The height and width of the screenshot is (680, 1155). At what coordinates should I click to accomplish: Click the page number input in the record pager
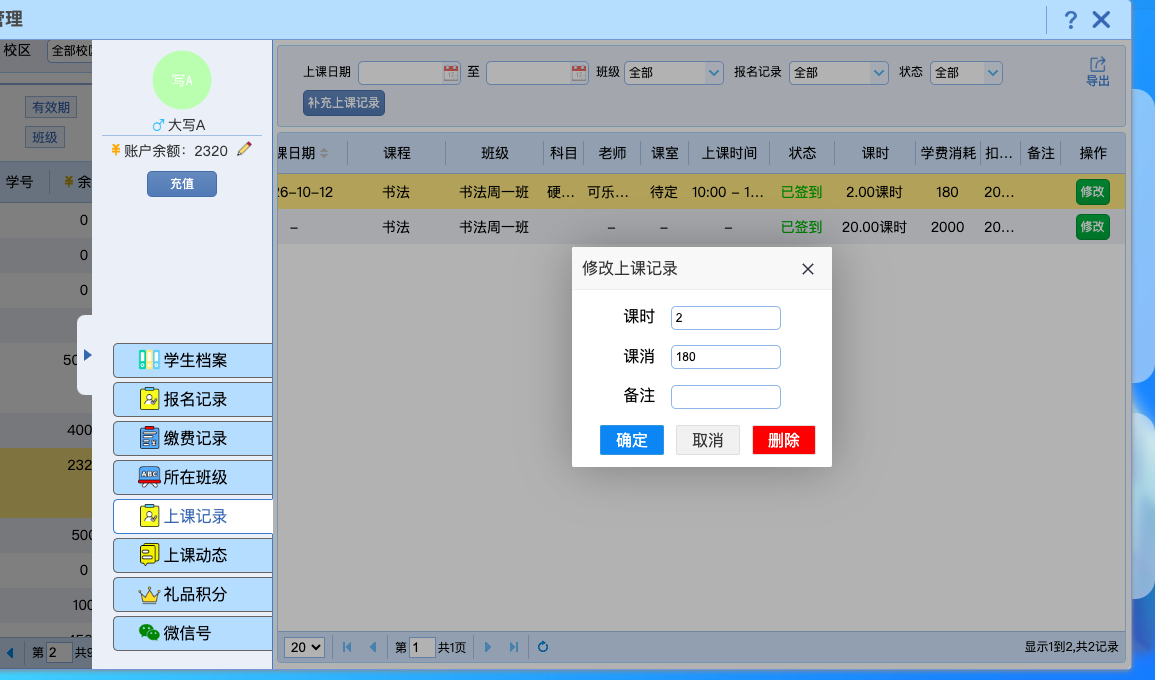pyautogui.click(x=421, y=647)
